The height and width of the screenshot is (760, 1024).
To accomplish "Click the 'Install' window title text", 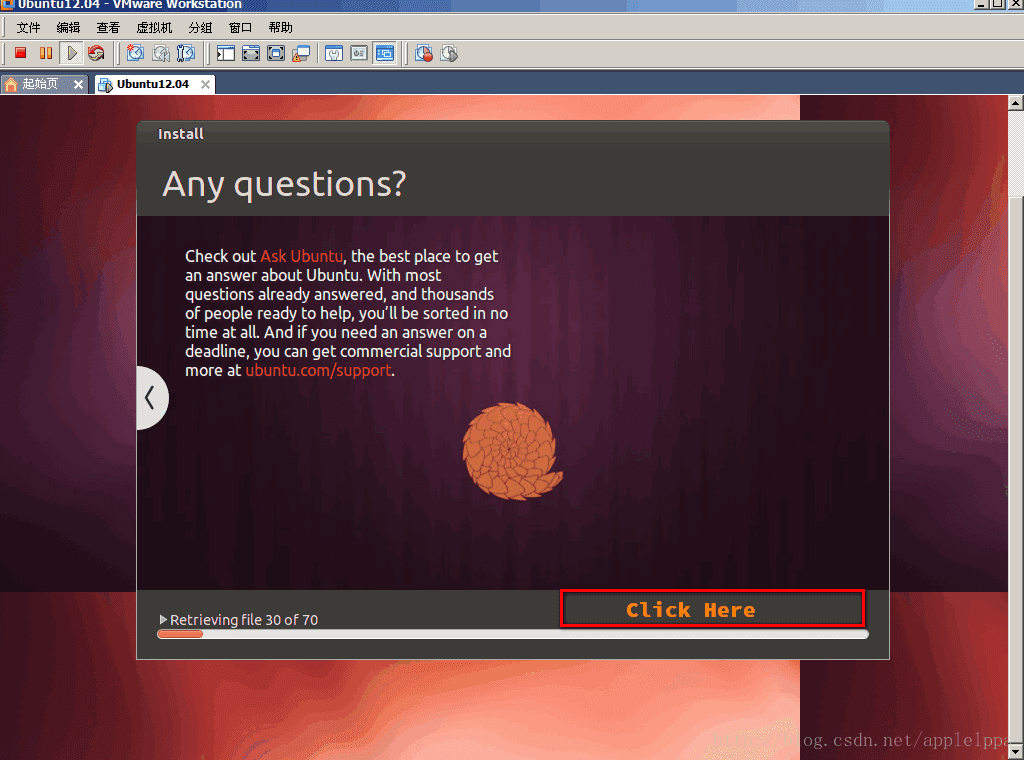I will pyautogui.click(x=181, y=134).
